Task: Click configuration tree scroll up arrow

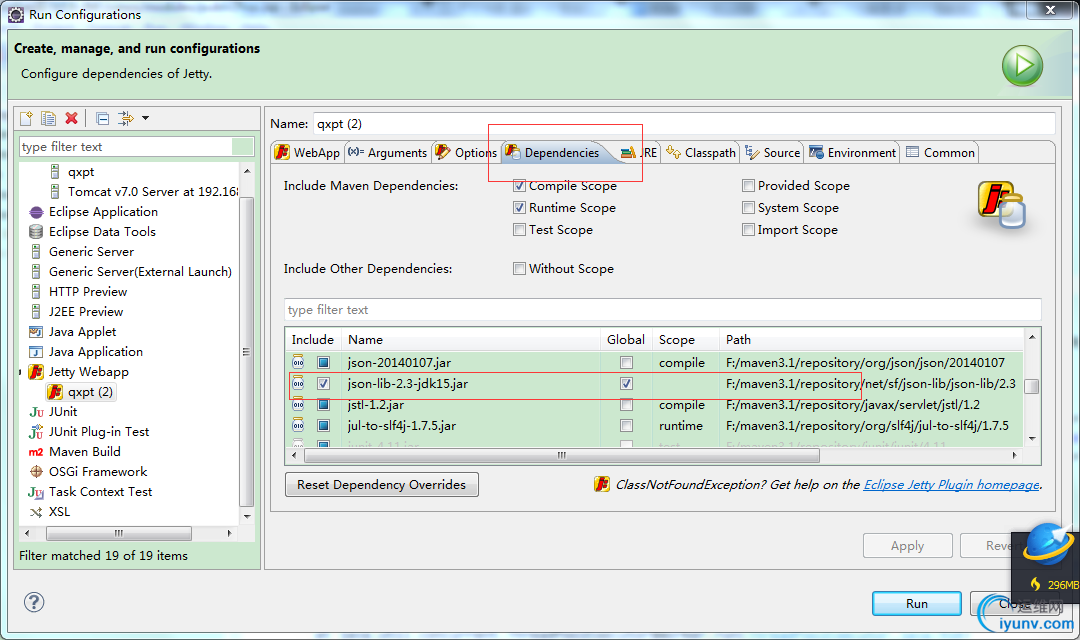Action: point(247,170)
